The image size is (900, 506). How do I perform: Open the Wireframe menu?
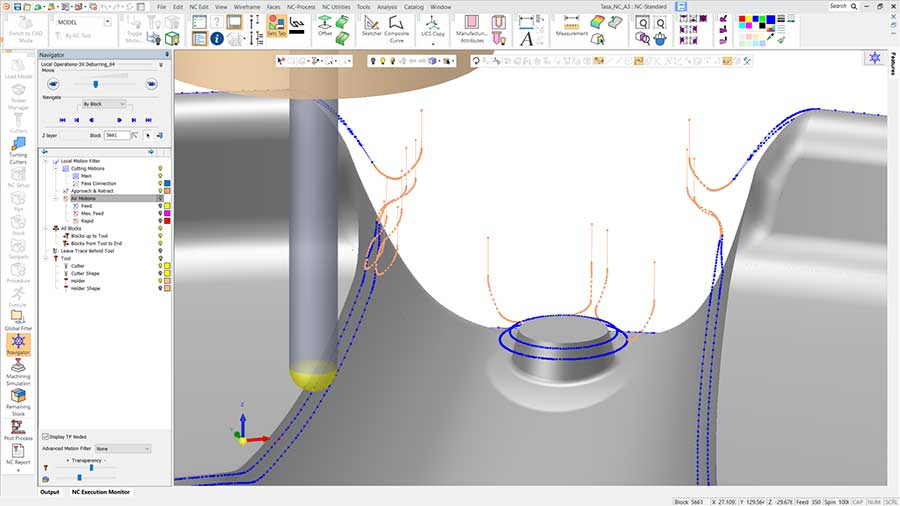point(247,6)
